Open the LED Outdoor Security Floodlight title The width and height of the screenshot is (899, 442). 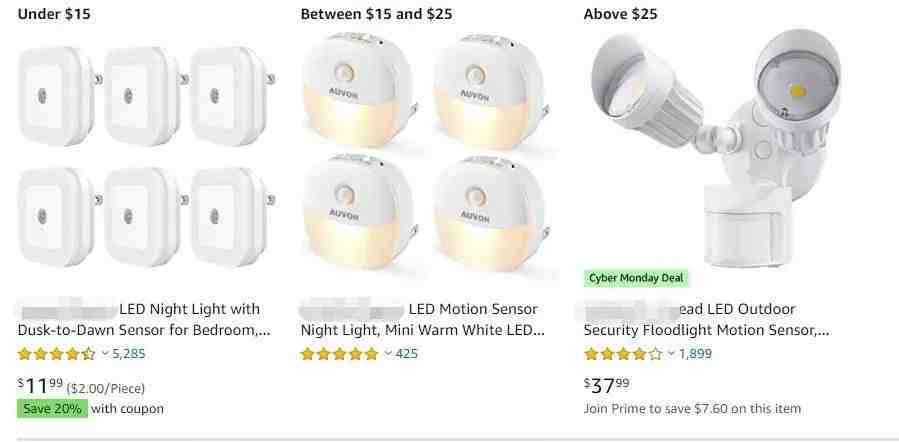point(706,320)
